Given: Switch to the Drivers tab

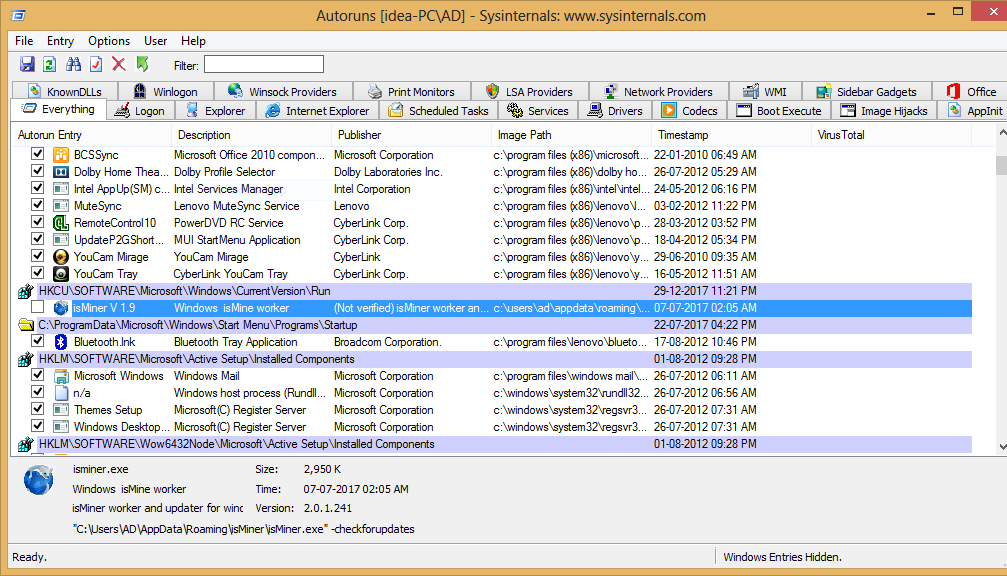Looking at the screenshot, I should [x=615, y=110].
